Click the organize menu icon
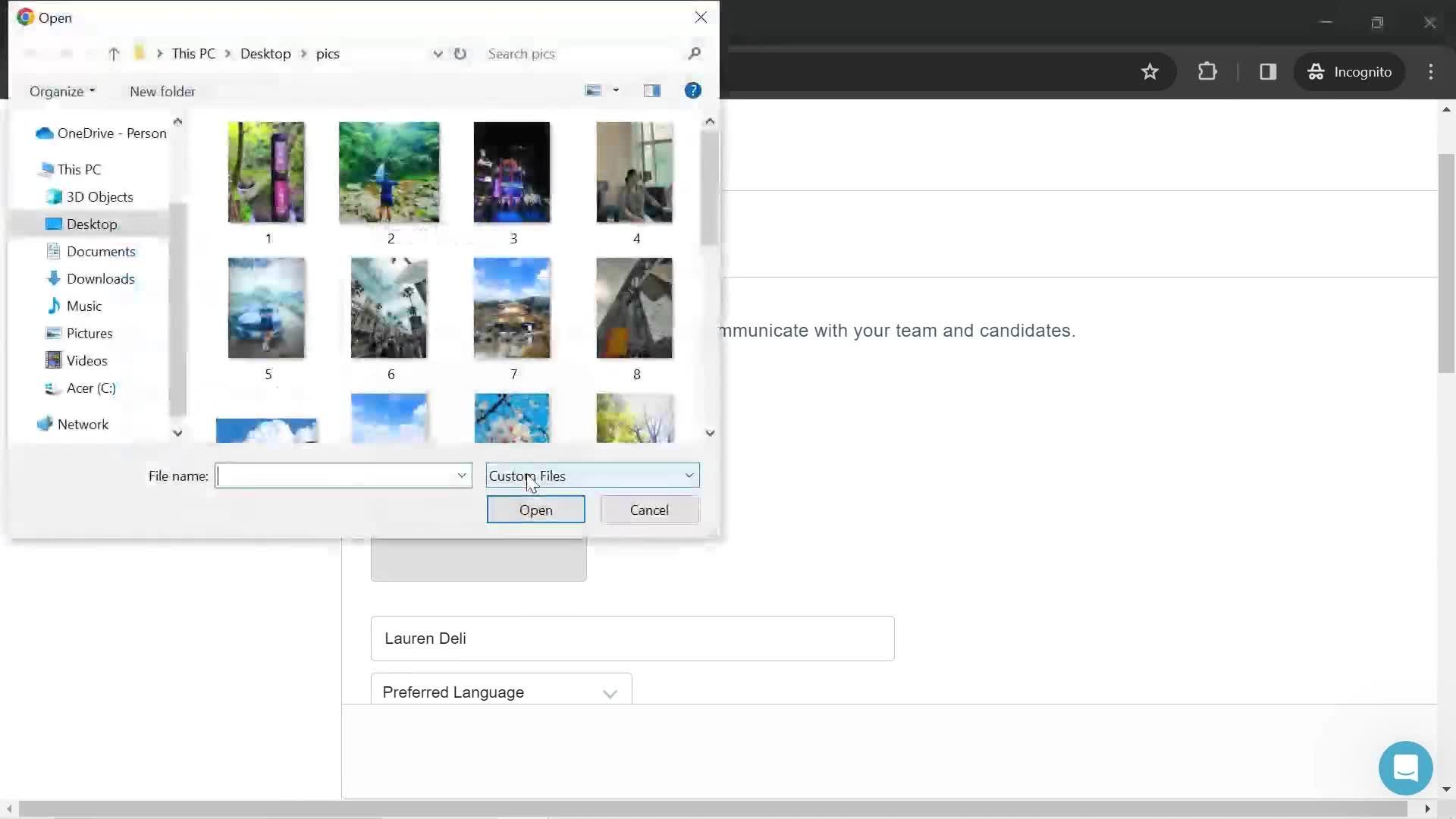This screenshot has height=819, width=1456. pyautogui.click(x=62, y=91)
